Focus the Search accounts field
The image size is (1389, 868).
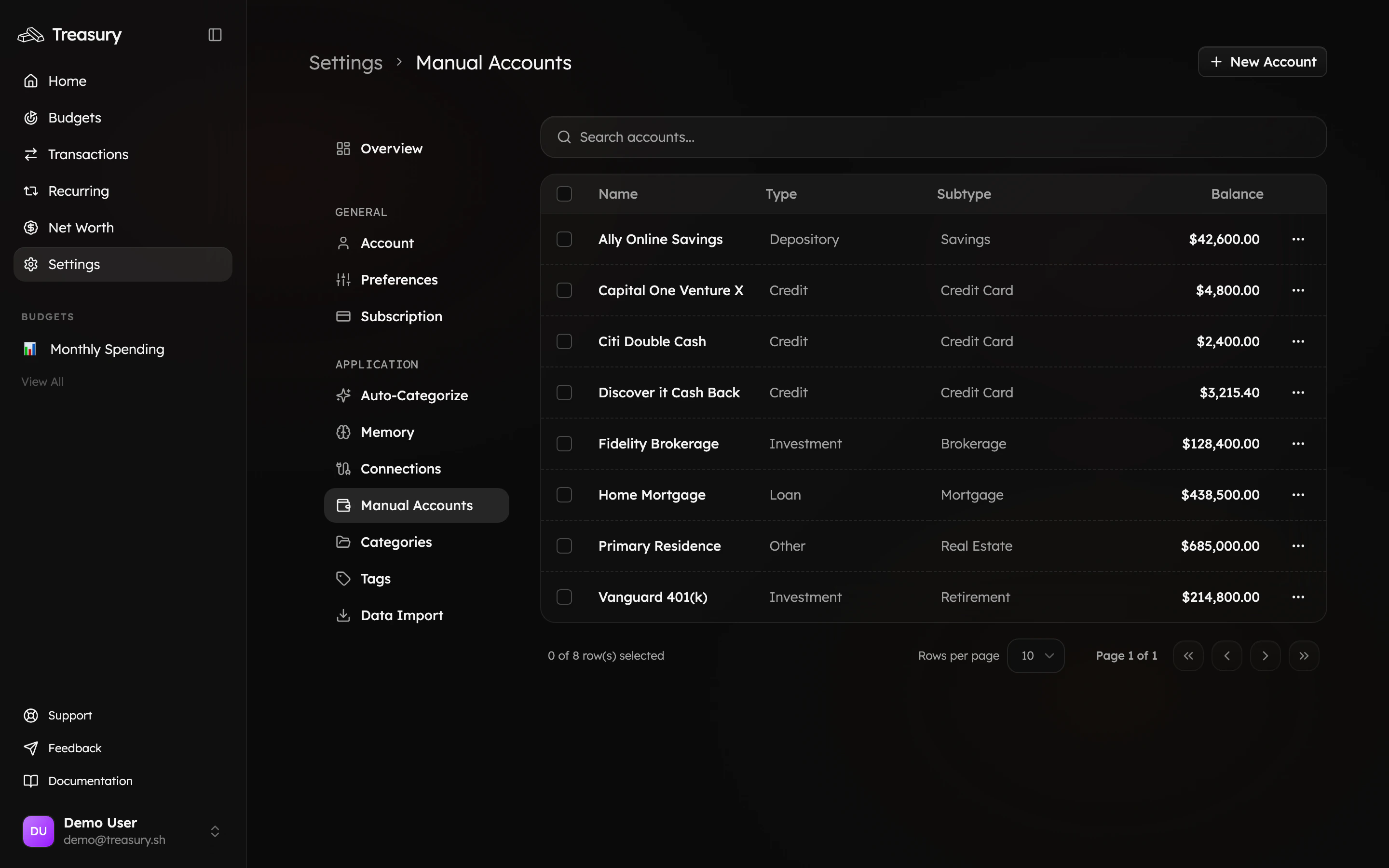933,137
